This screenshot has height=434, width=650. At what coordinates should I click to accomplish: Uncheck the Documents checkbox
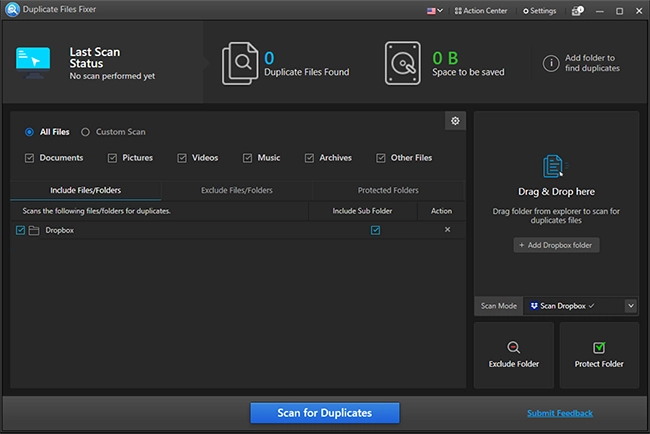tap(29, 158)
